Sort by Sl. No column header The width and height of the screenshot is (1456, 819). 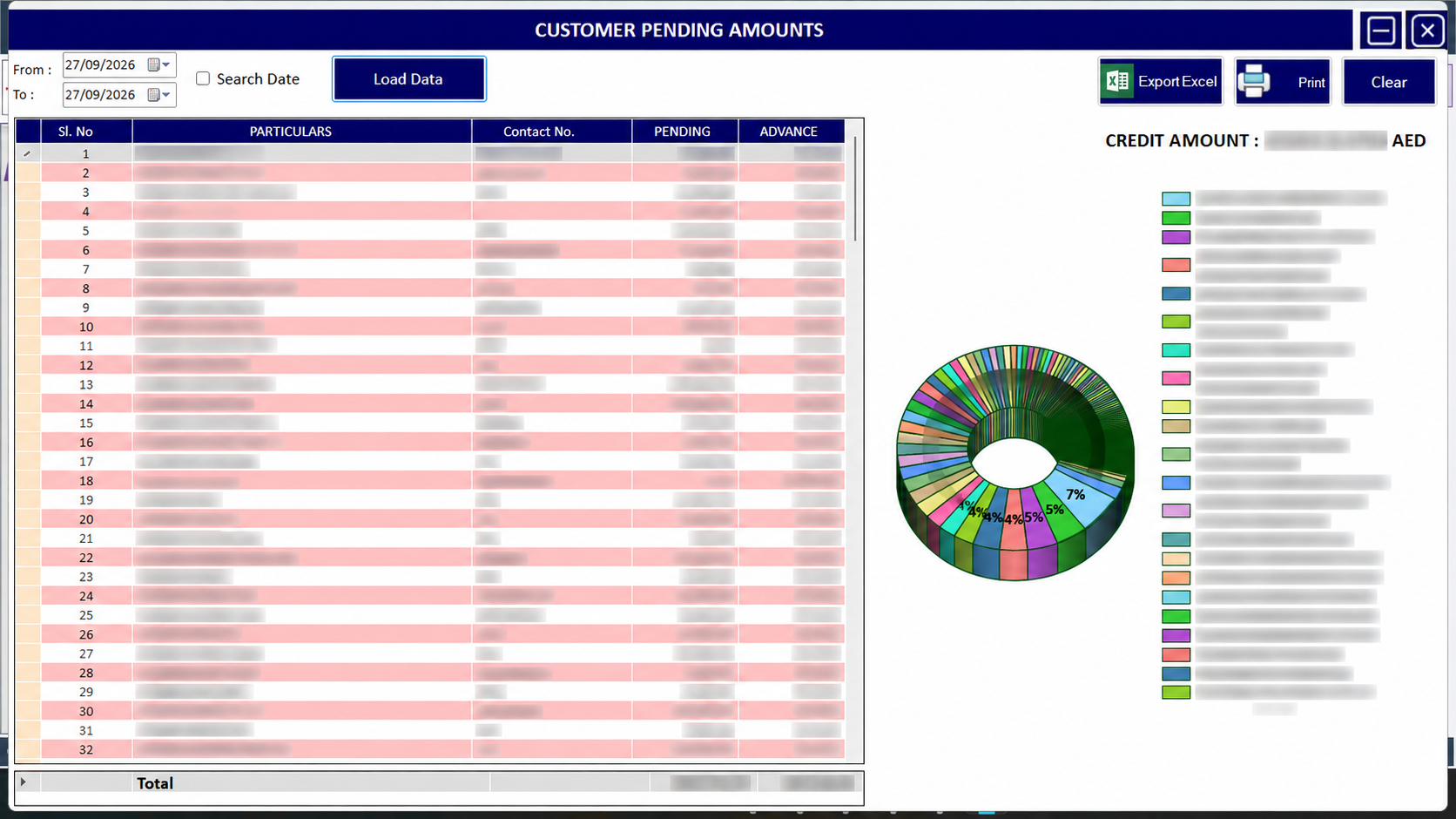coord(86,131)
